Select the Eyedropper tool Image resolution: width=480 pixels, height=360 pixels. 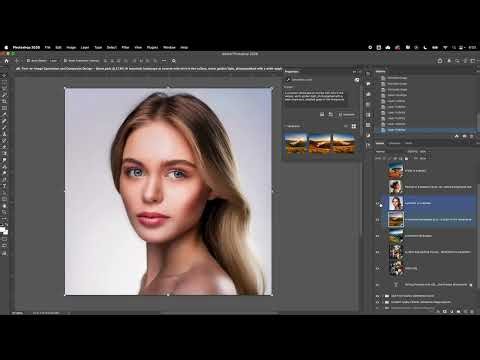4,115
